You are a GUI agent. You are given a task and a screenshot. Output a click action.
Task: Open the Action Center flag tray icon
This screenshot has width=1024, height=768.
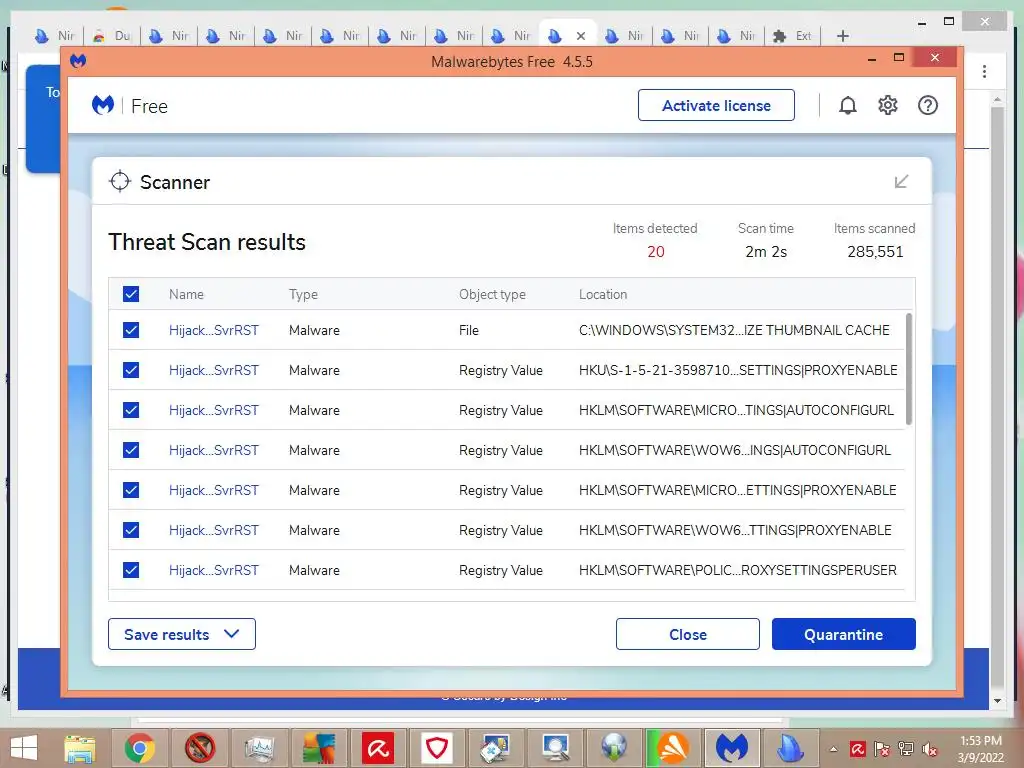point(882,749)
